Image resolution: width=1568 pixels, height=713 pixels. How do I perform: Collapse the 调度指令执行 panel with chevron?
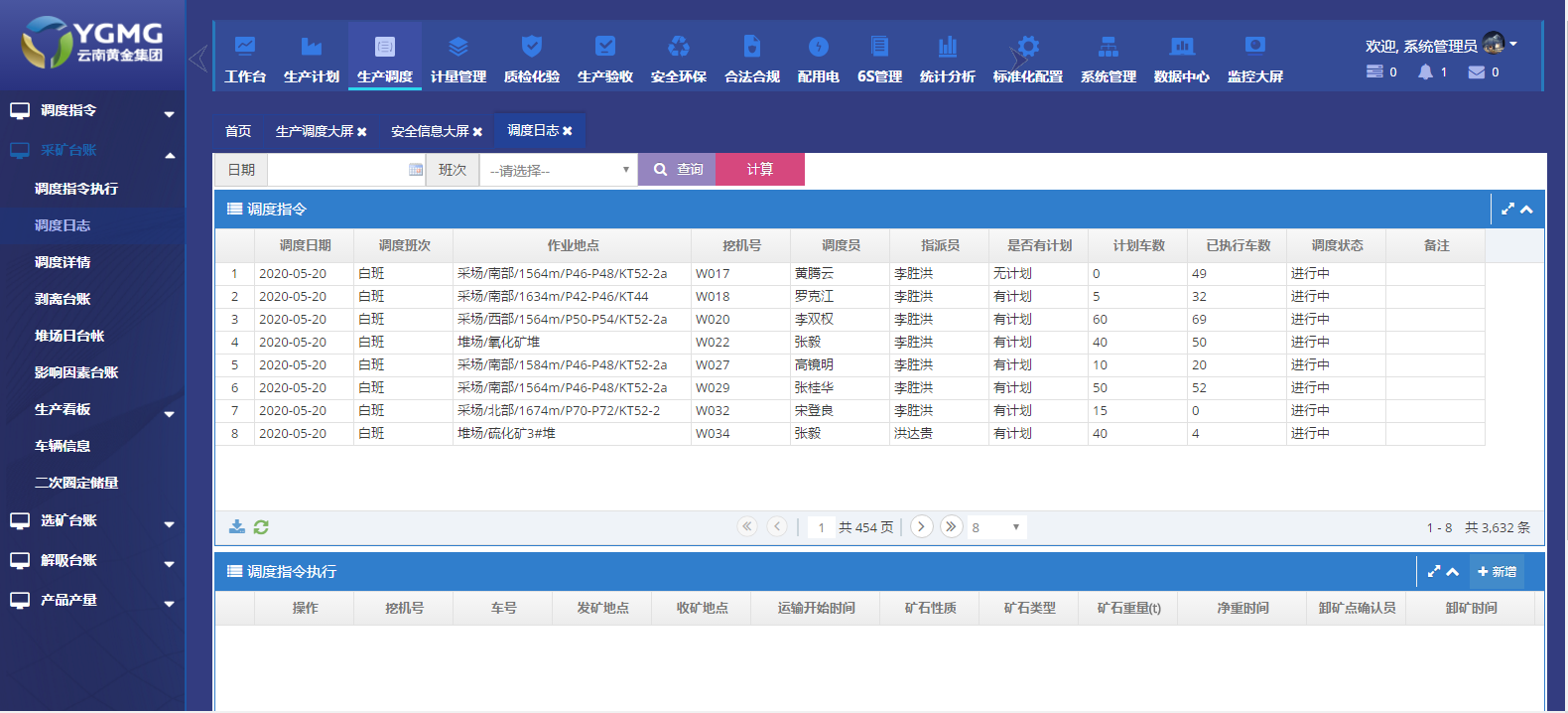pos(1453,572)
